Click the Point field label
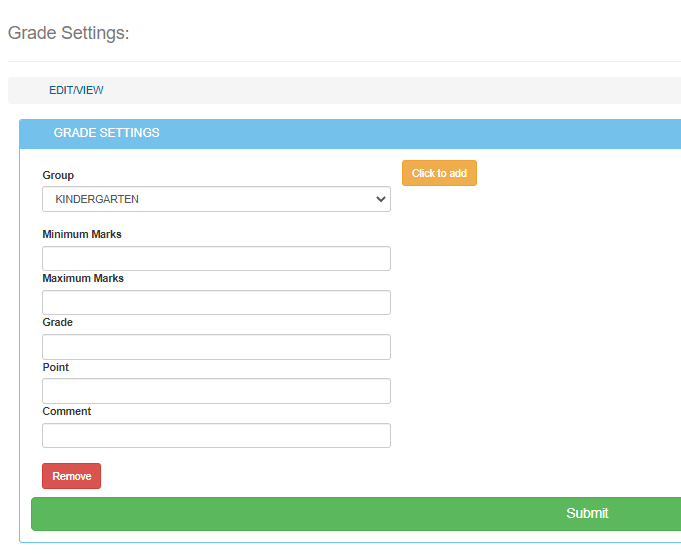Viewport: 681px width, 554px height. pos(55,367)
